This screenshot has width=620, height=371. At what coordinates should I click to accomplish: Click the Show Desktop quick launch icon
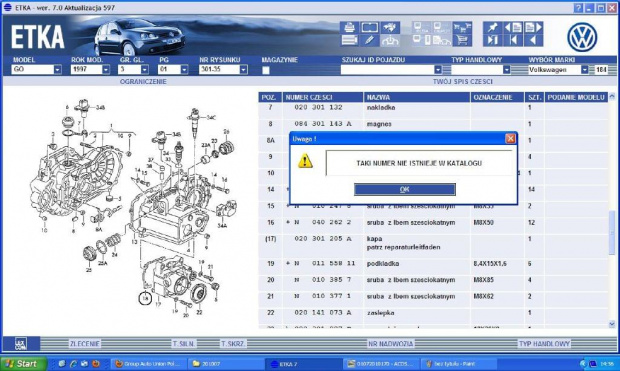tap(62, 363)
